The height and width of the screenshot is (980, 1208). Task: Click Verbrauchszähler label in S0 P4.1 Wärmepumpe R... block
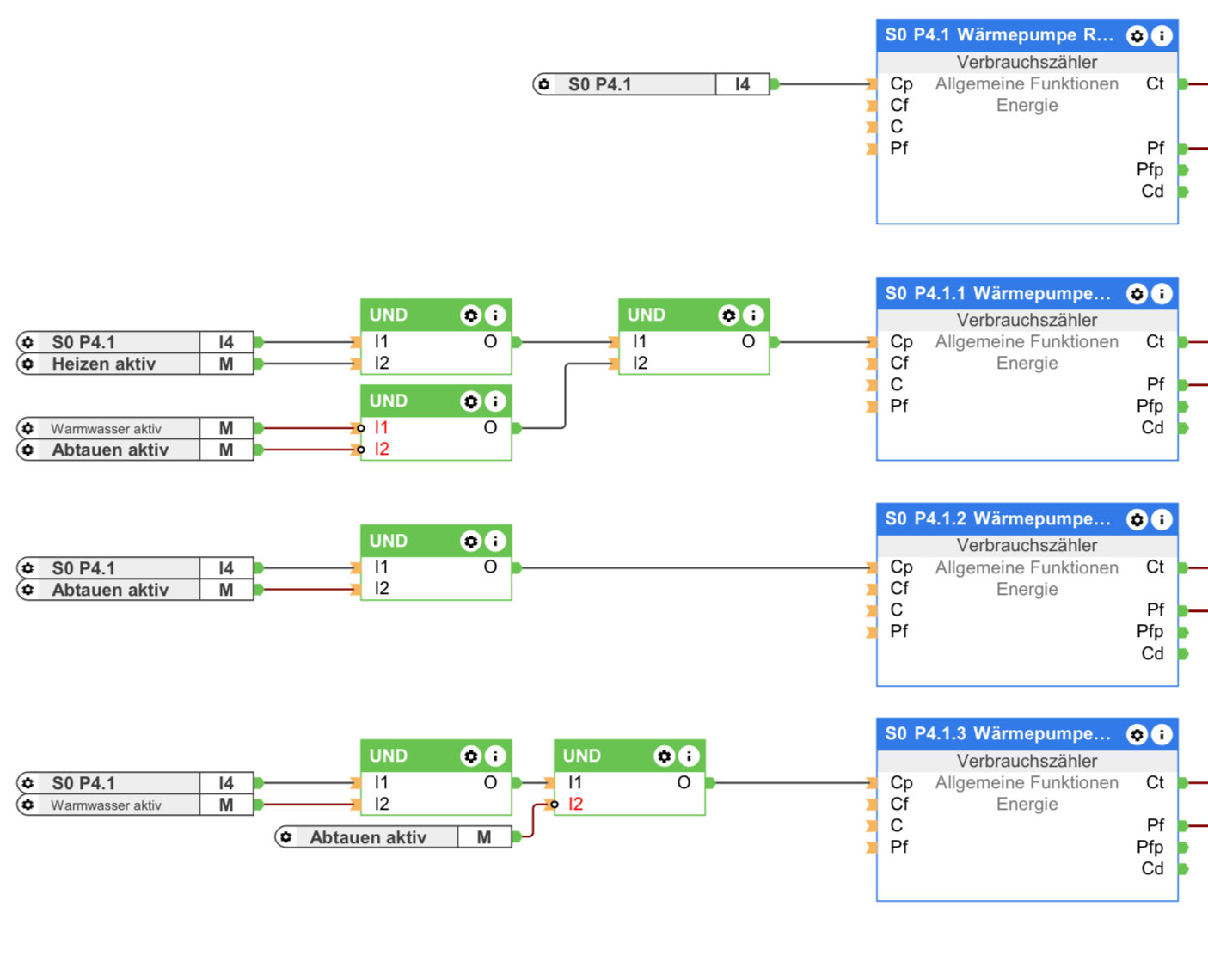click(1027, 63)
